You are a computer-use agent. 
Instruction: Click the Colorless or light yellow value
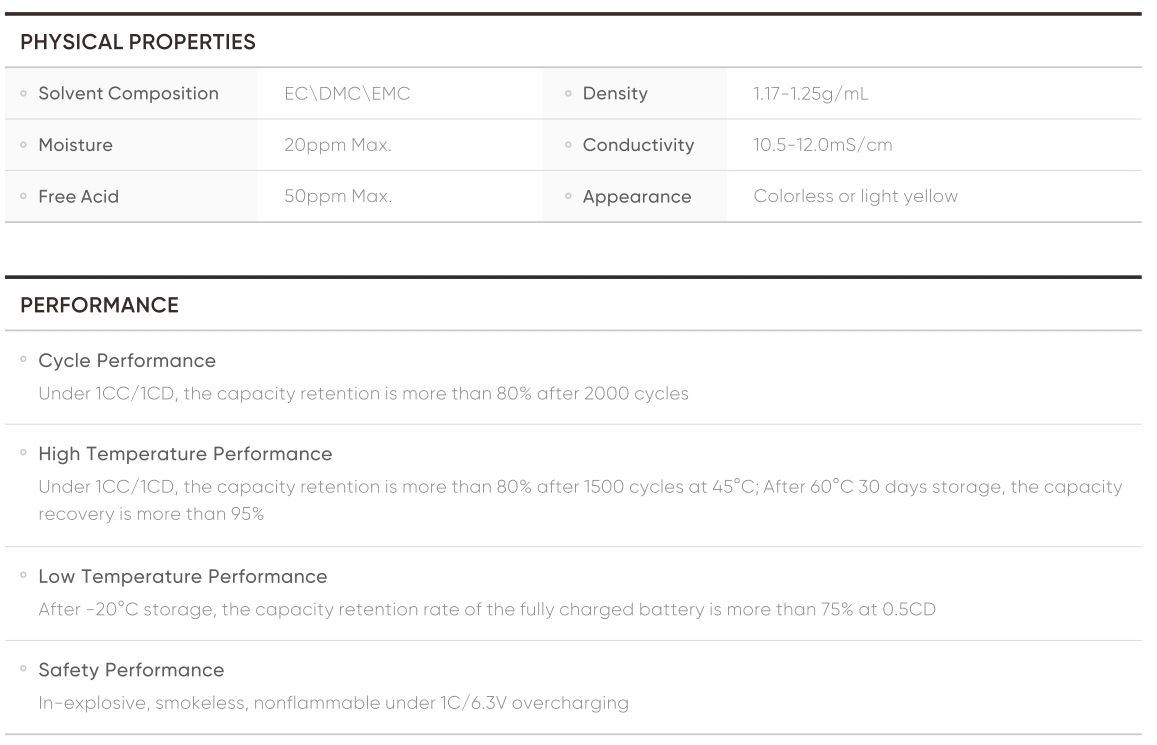(x=855, y=197)
